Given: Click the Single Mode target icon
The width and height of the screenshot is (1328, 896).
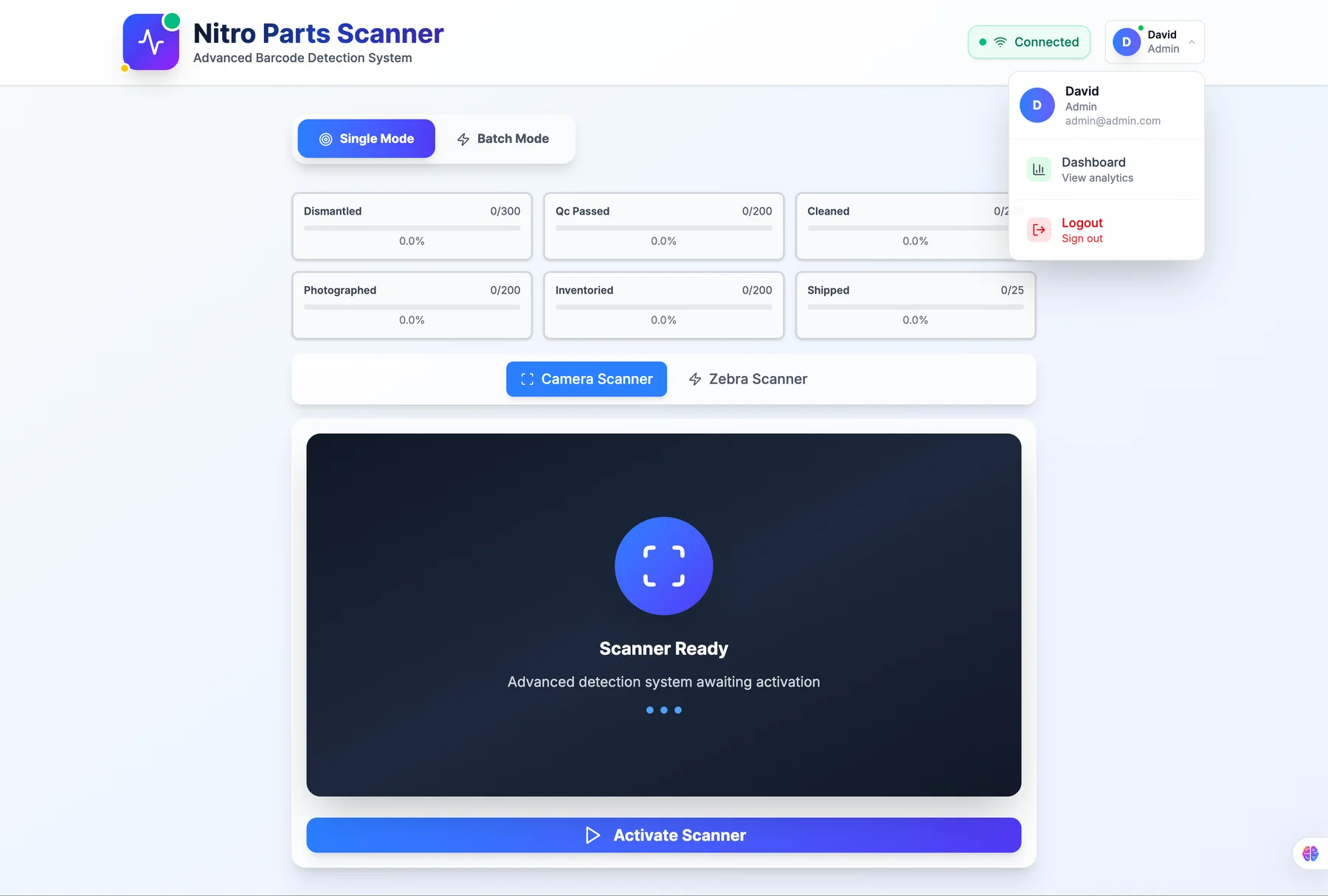Looking at the screenshot, I should (325, 139).
